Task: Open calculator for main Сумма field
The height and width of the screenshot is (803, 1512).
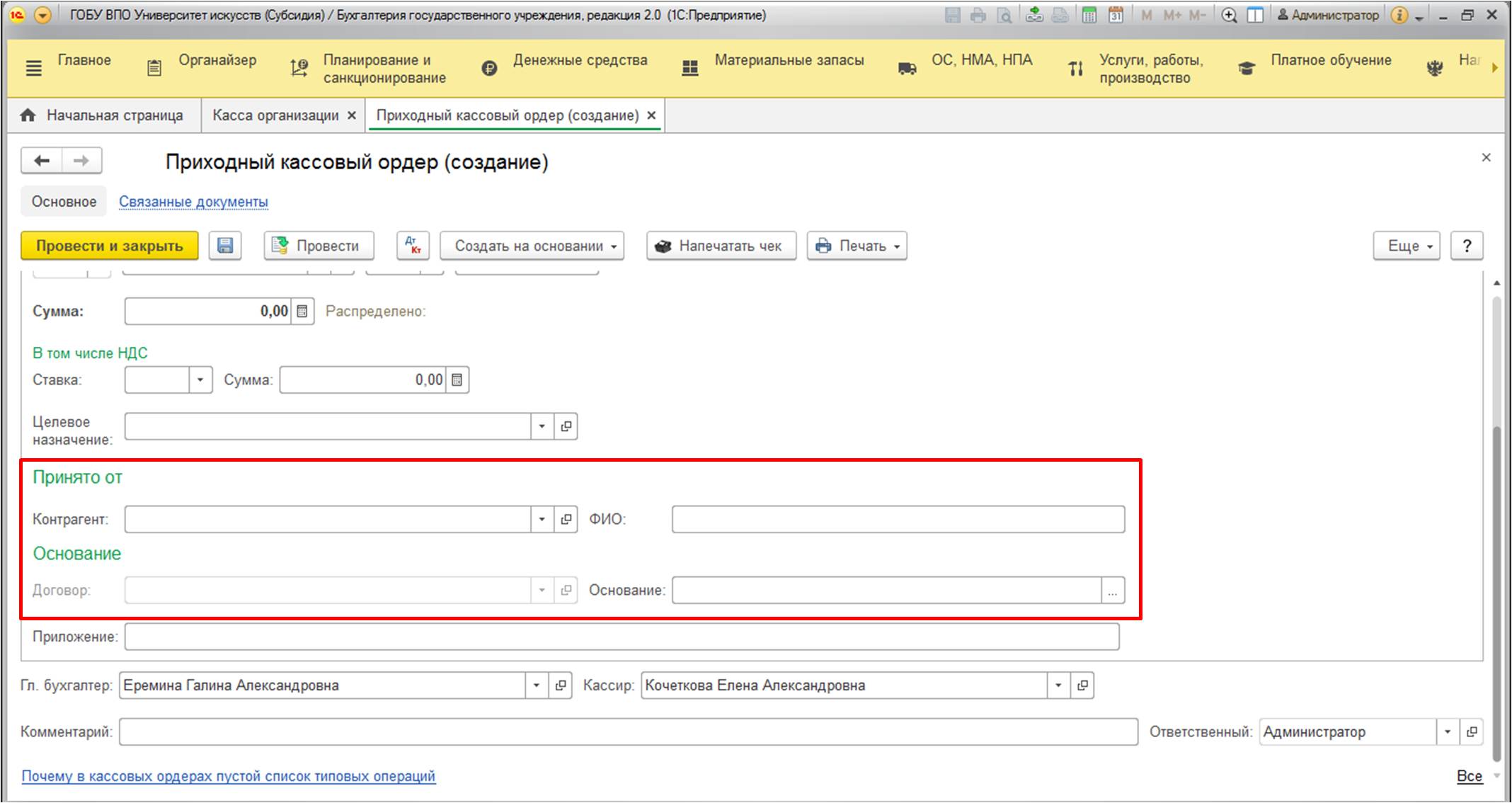Action: coord(302,312)
